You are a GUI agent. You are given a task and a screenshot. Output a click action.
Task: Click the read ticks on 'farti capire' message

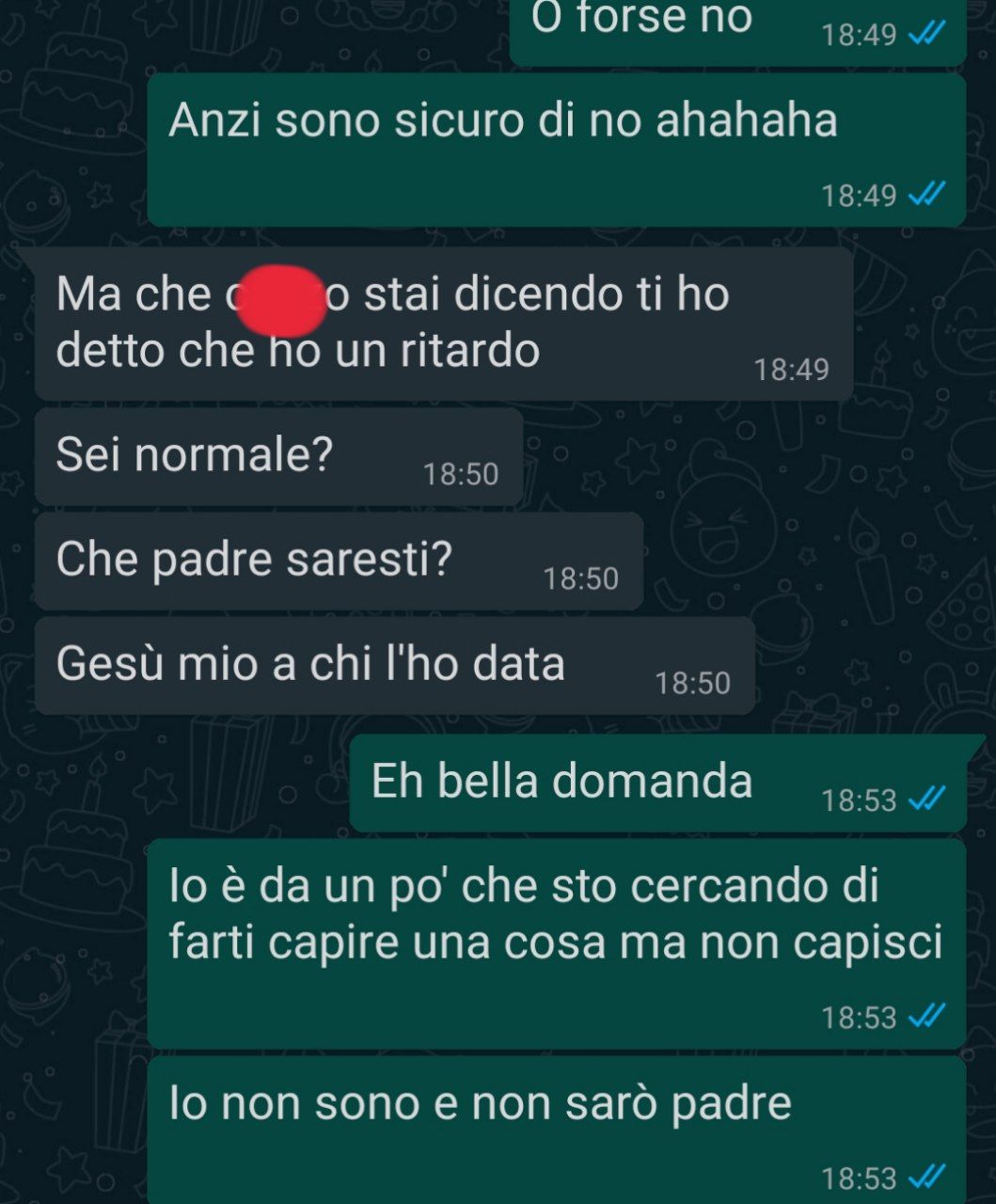point(926,1017)
